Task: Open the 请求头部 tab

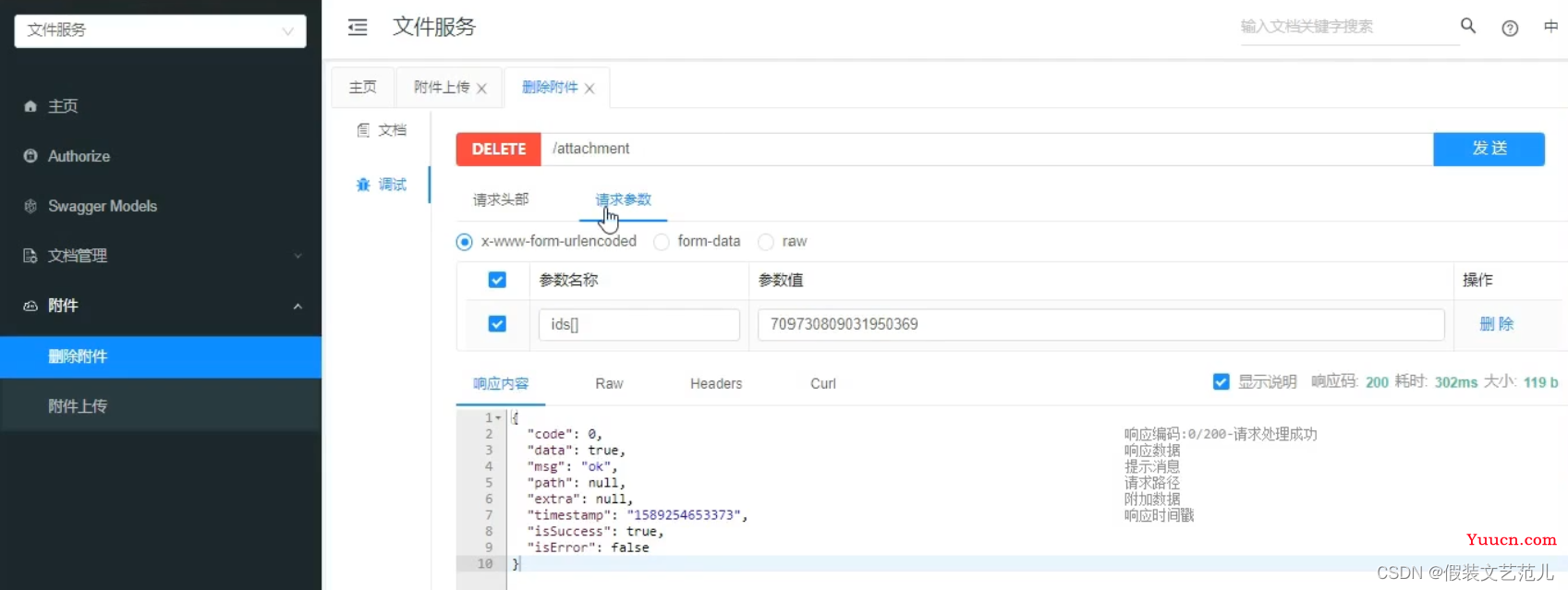Action: [501, 199]
